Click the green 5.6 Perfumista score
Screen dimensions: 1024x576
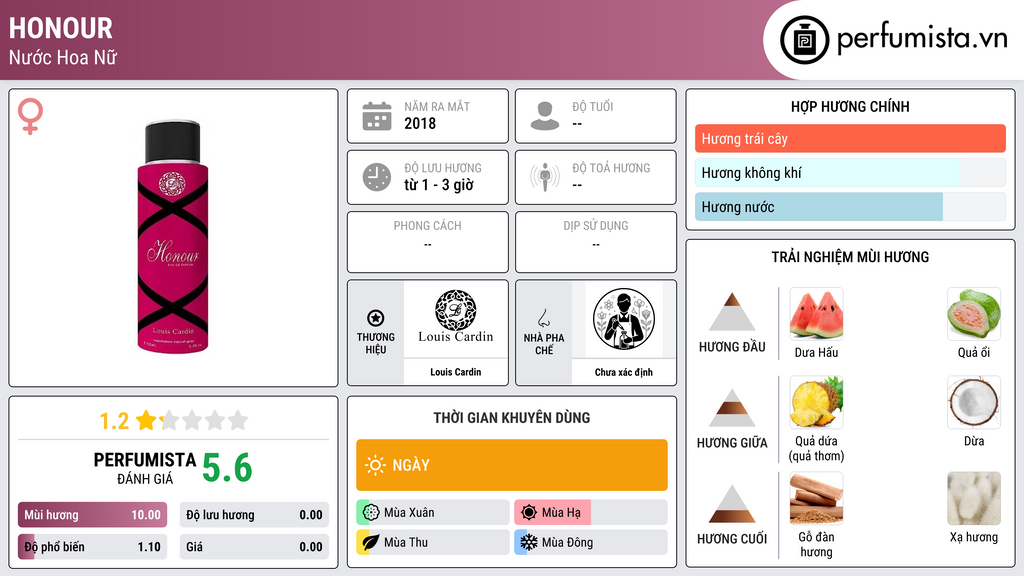tap(227, 468)
